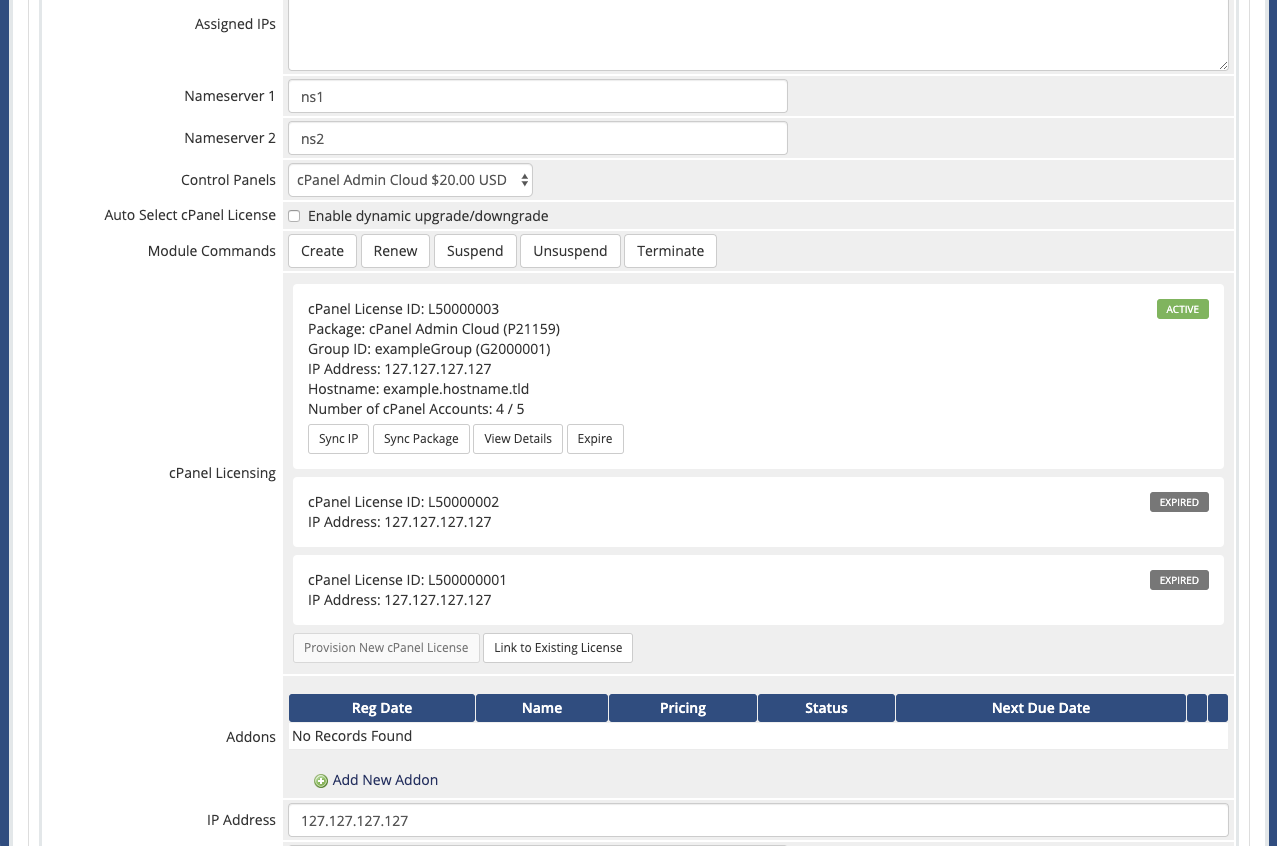1277x846 pixels.
Task: Click 'Hostname: example.hostname.tld' text
Action: tap(418, 389)
